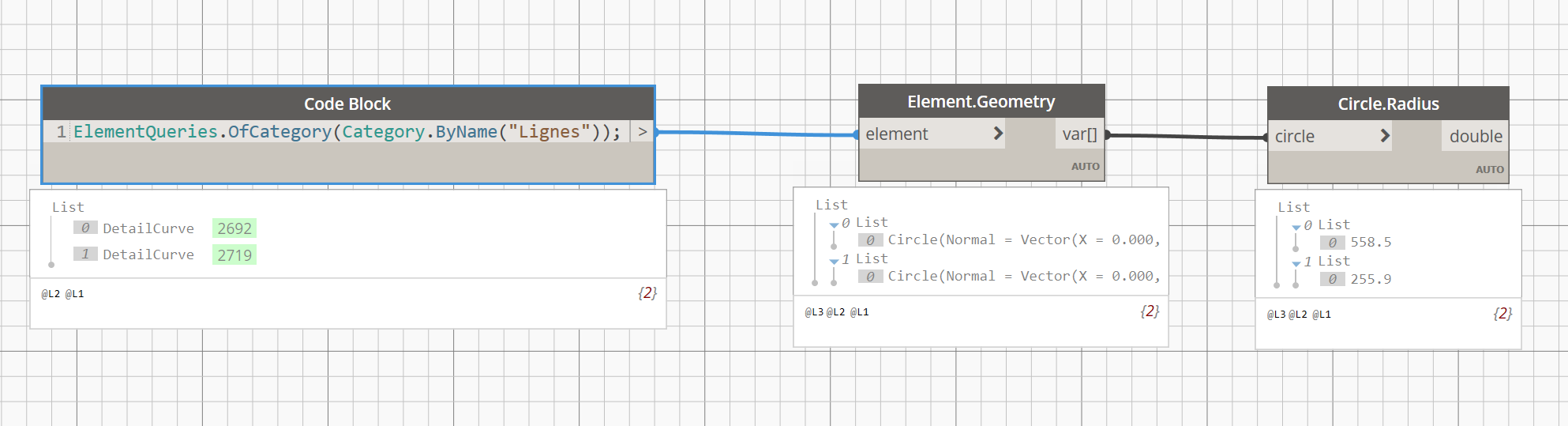
Task: Click the circle input port chevron
Action: 1384,136
